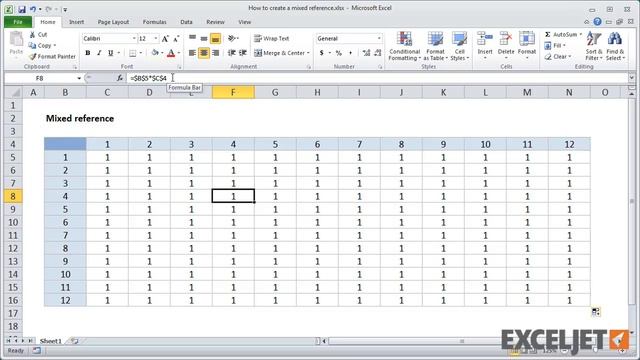
Task: Click Increase Decimal icon
Action: click(x=366, y=53)
